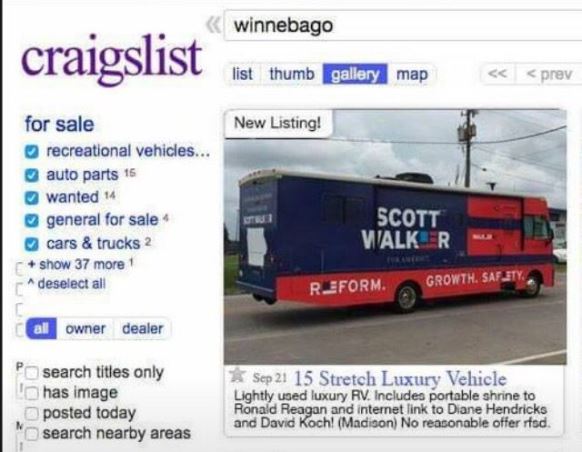Enable the has image filter
The width and height of the screenshot is (582, 452).
pos(32,393)
